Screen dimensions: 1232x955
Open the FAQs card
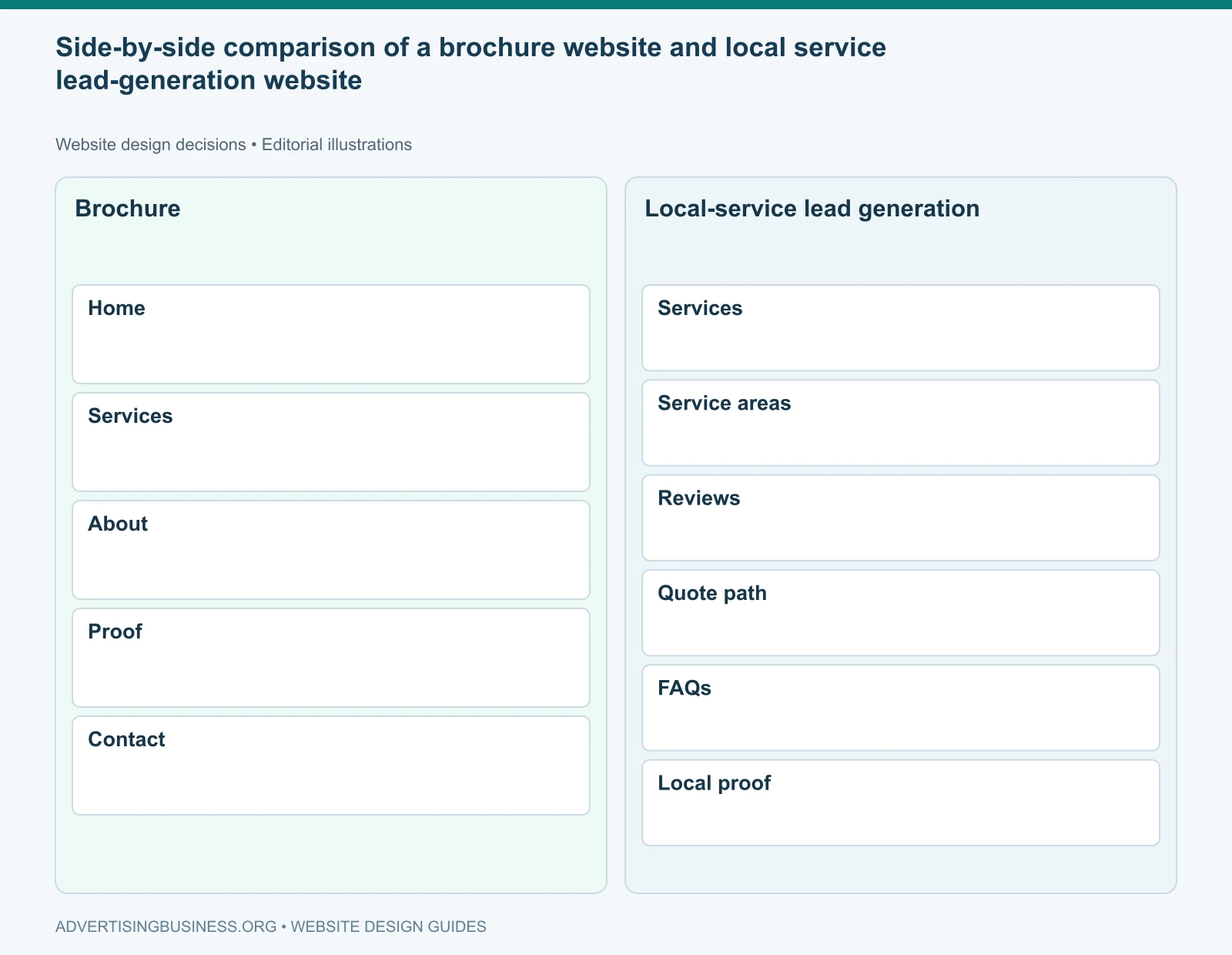pyautogui.click(x=901, y=708)
